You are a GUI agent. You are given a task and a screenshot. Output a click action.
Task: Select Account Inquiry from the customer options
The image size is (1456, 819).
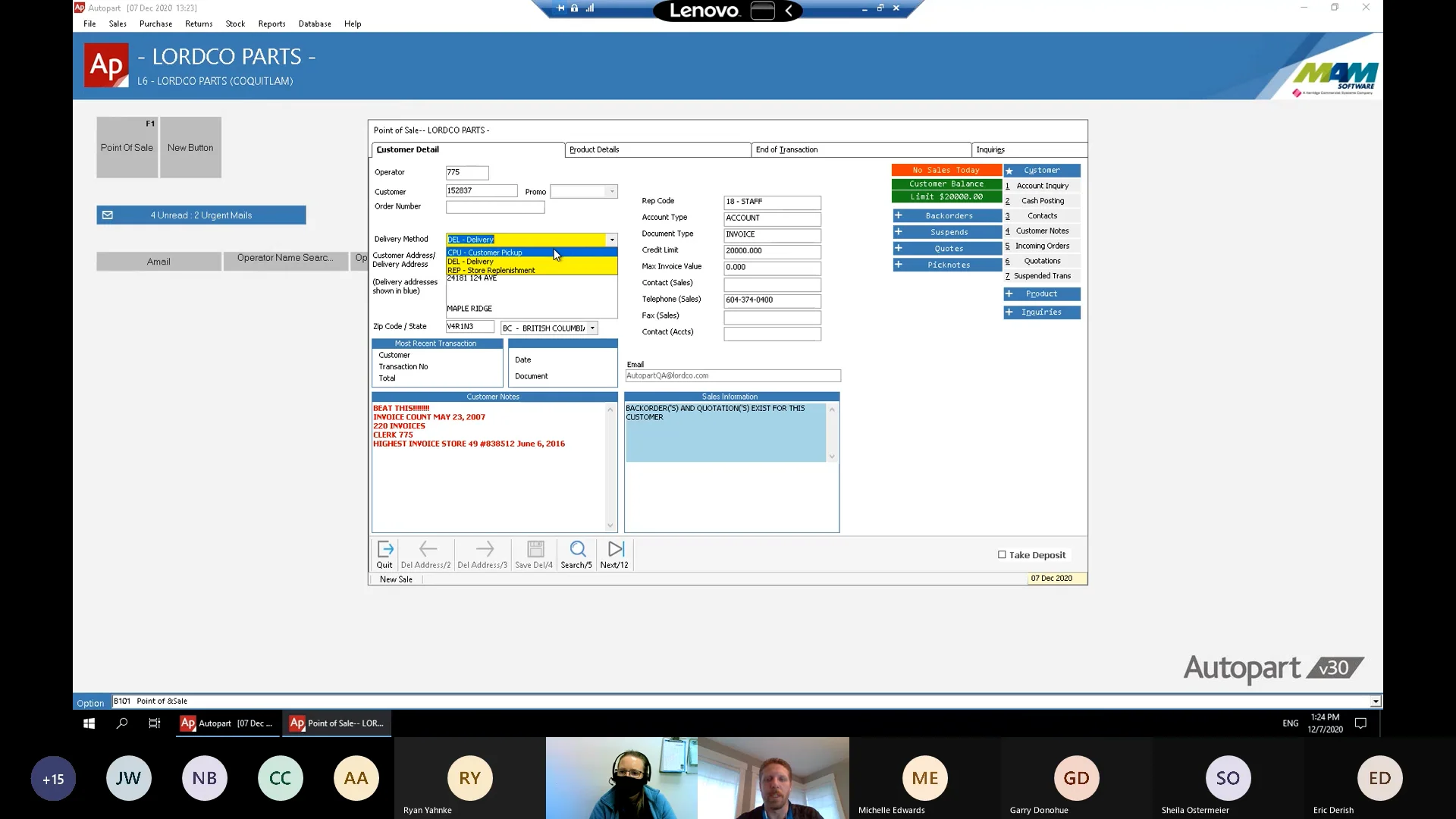tap(1042, 185)
